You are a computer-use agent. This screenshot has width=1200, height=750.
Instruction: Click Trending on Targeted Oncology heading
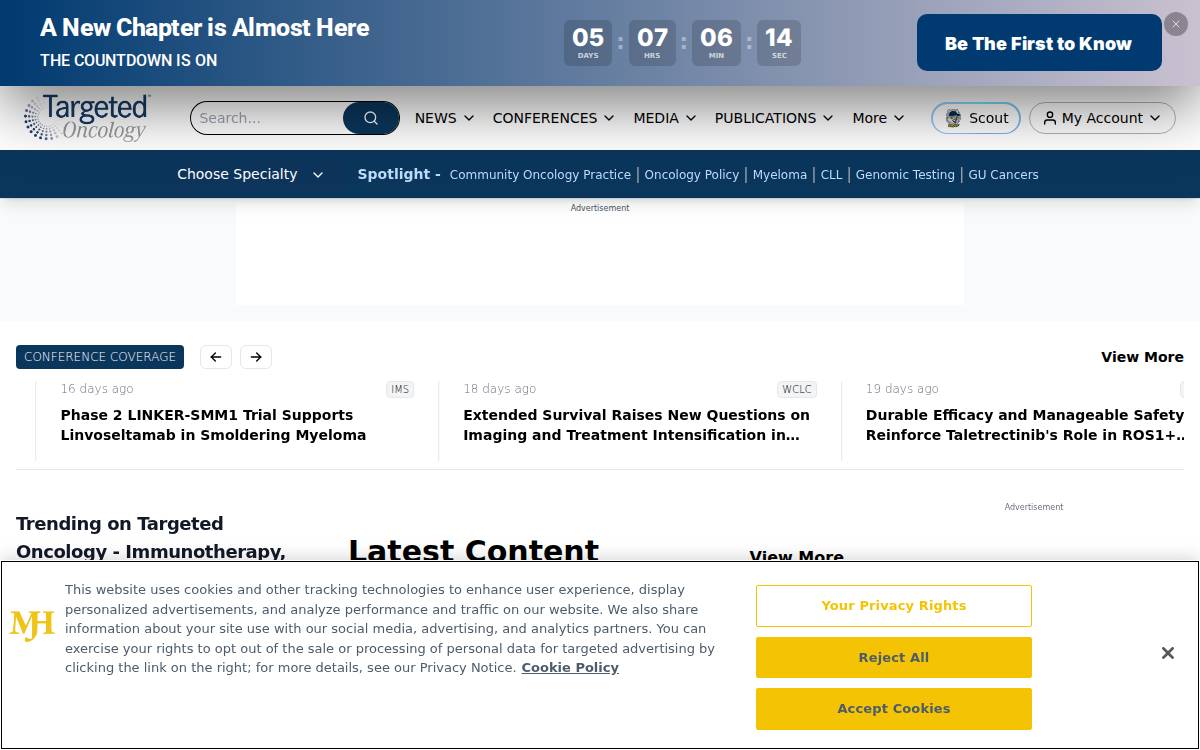coord(151,537)
